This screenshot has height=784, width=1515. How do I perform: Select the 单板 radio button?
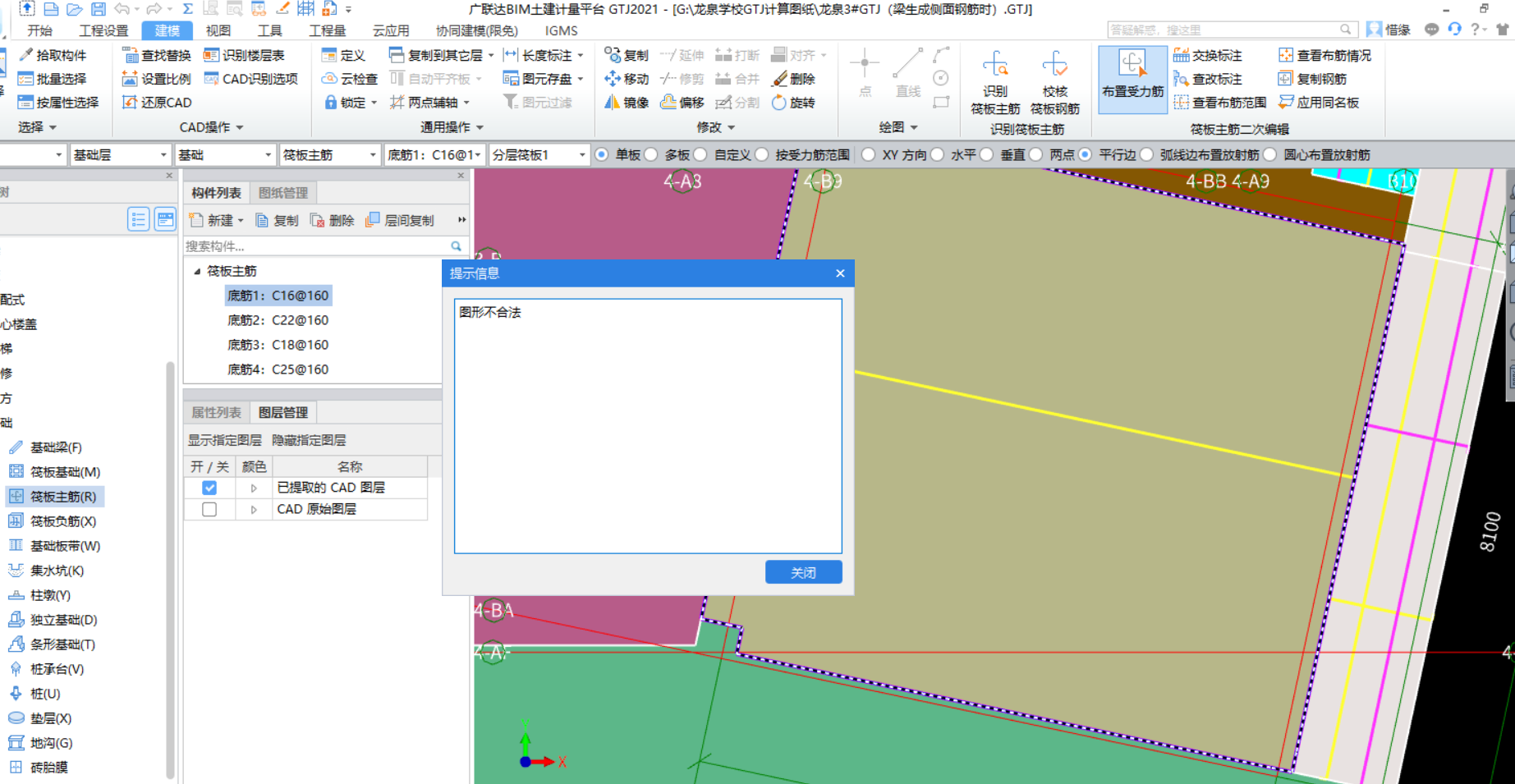(602, 155)
